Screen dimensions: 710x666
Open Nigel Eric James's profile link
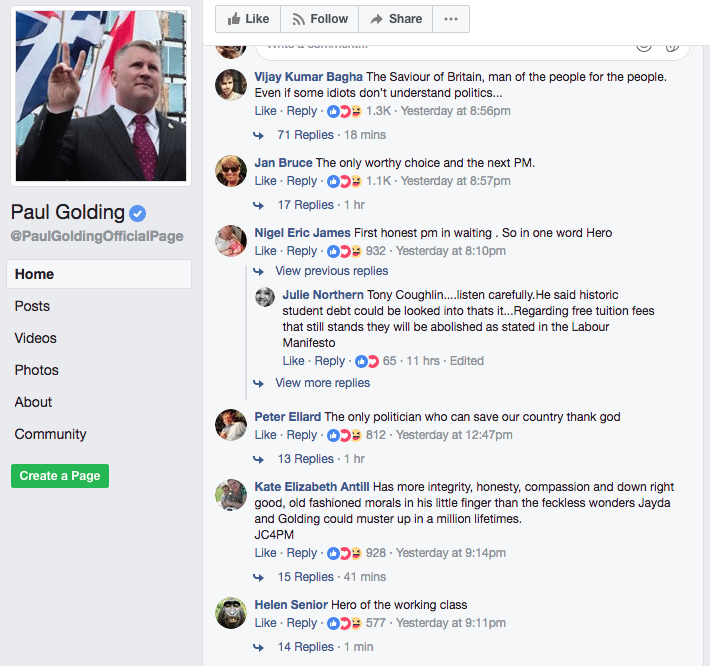click(302, 233)
